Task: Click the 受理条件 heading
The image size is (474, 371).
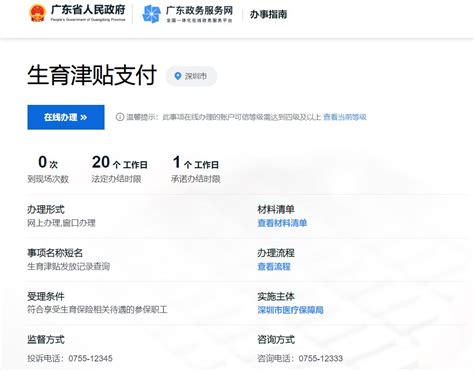Action: (46, 296)
